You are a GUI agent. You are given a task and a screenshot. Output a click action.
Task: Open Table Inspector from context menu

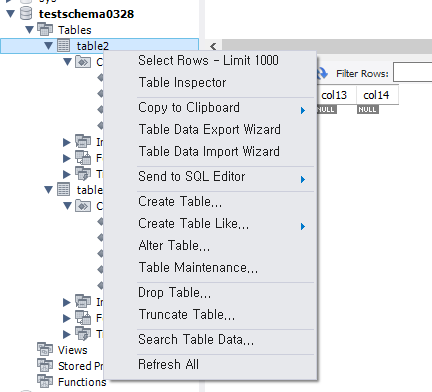[x=182, y=83]
